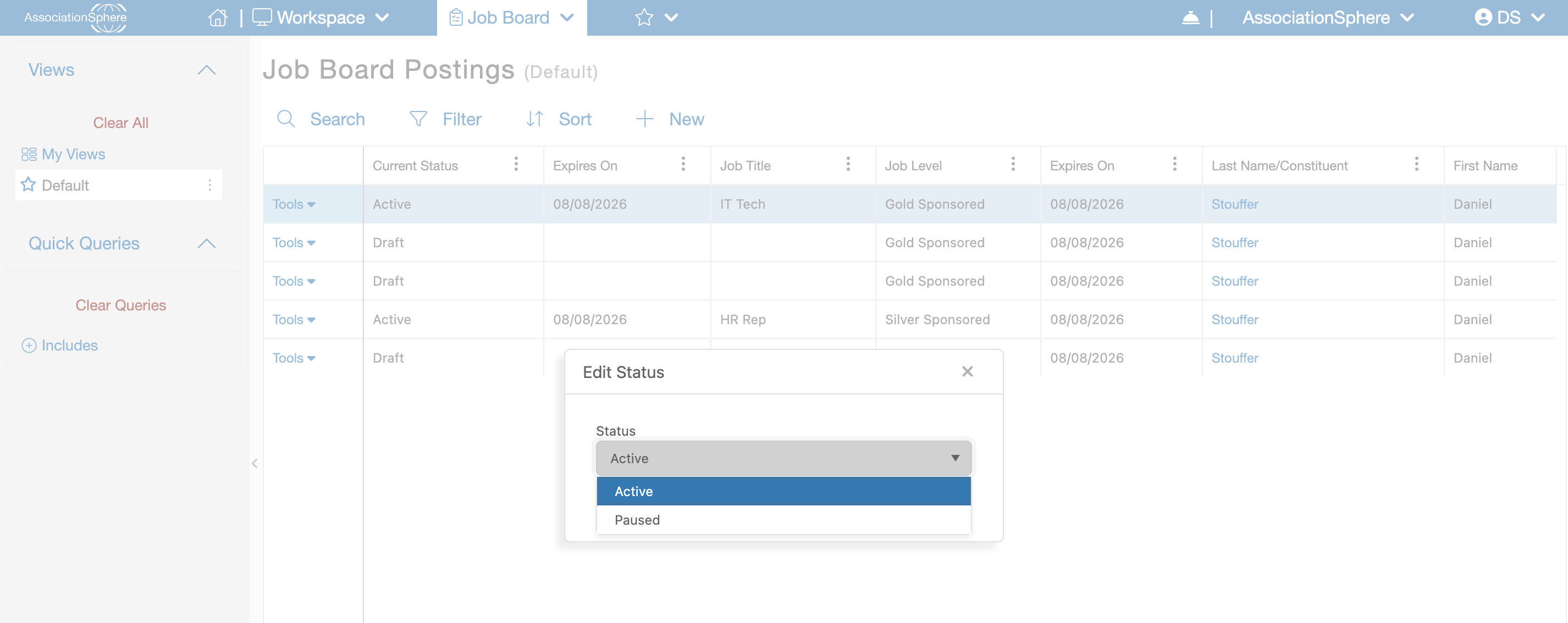1568x623 pixels.
Task: Open the DS user profile icon
Action: [x=1483, y=18]
